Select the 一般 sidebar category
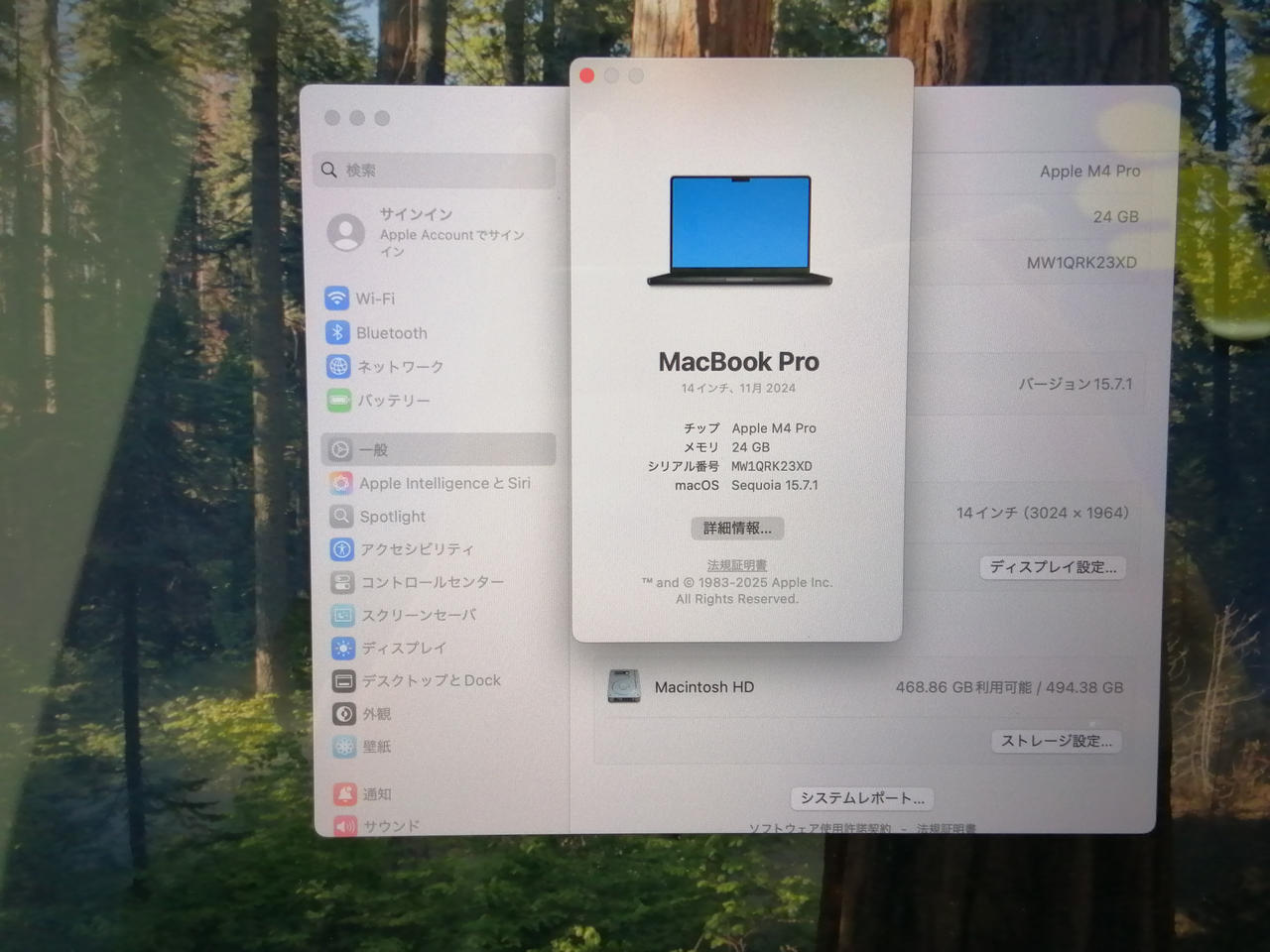Image resolution: width=1270 pixels, height=952 pixels. click(x=373, y=450)
